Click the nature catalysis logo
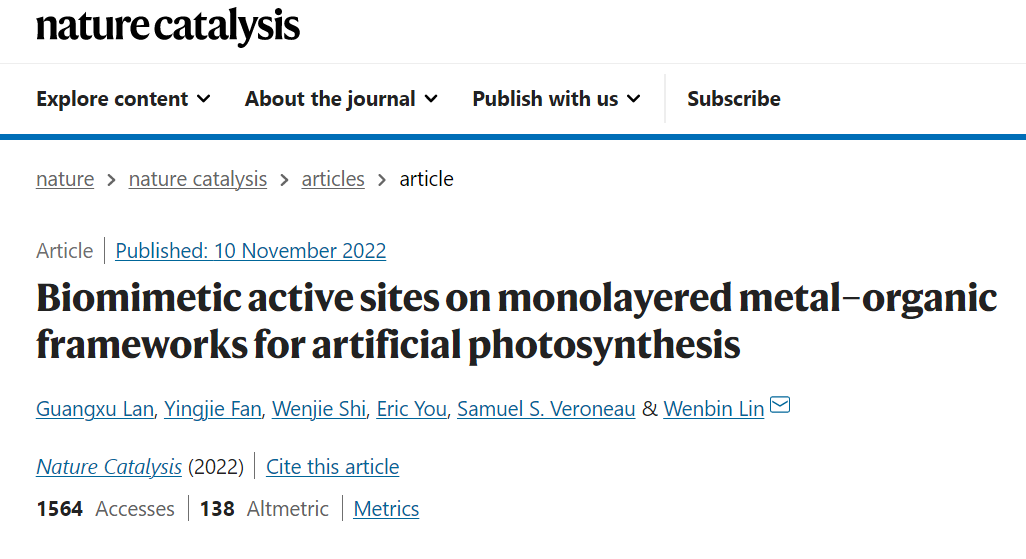Image resolution: width=1026 pixels, height=559 pixels. click(168, 27)
